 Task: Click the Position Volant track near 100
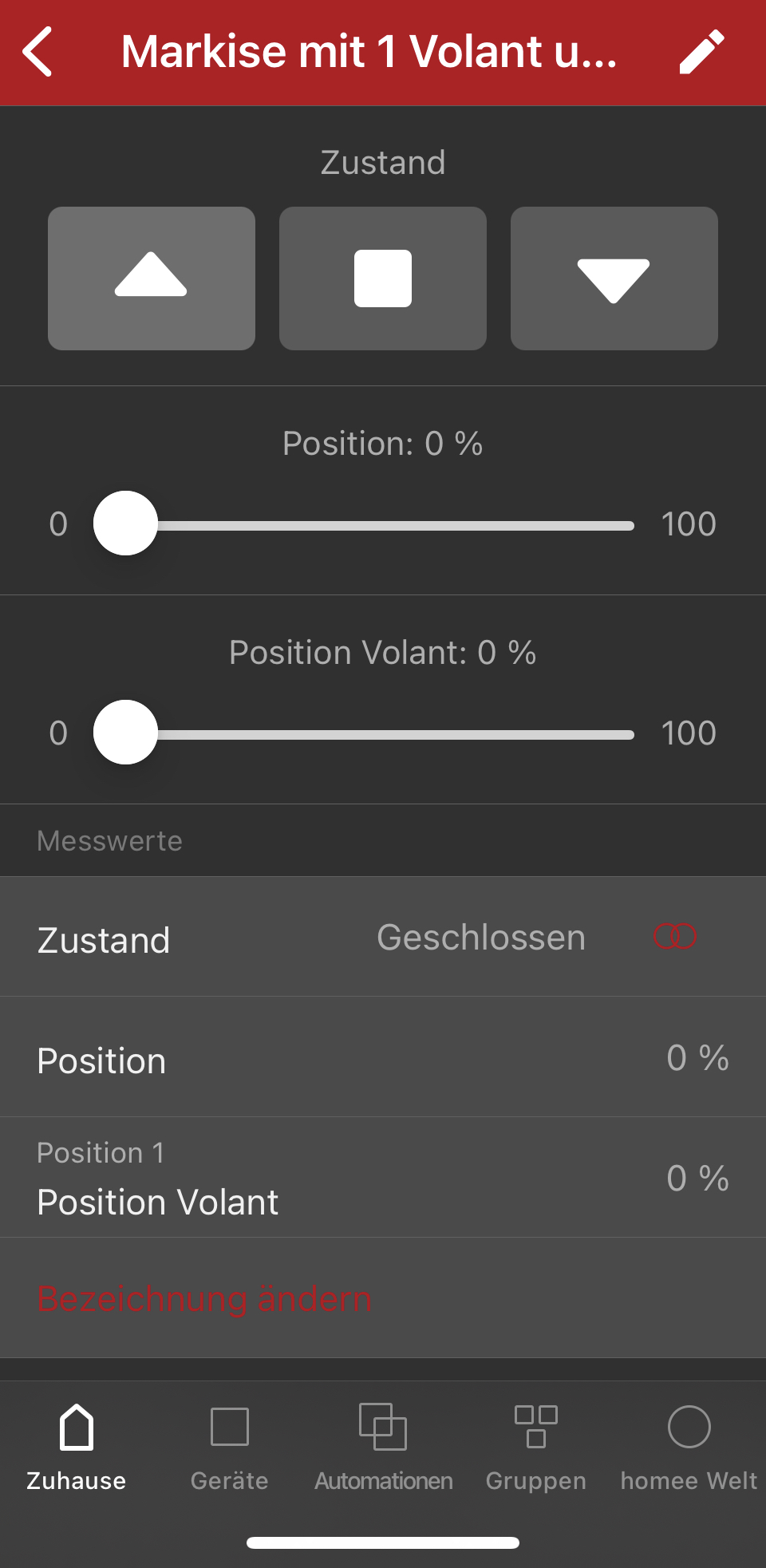[622, 735]
